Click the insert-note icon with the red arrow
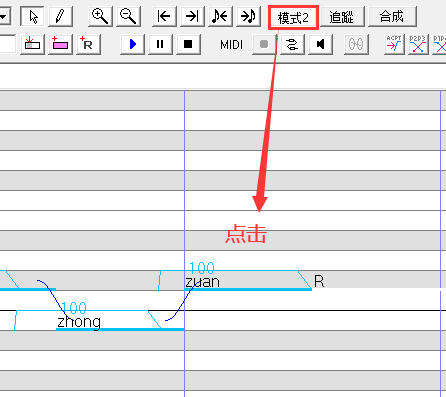Screen dimensions: 446x397 pyautogui.click(x=32, y=44)
